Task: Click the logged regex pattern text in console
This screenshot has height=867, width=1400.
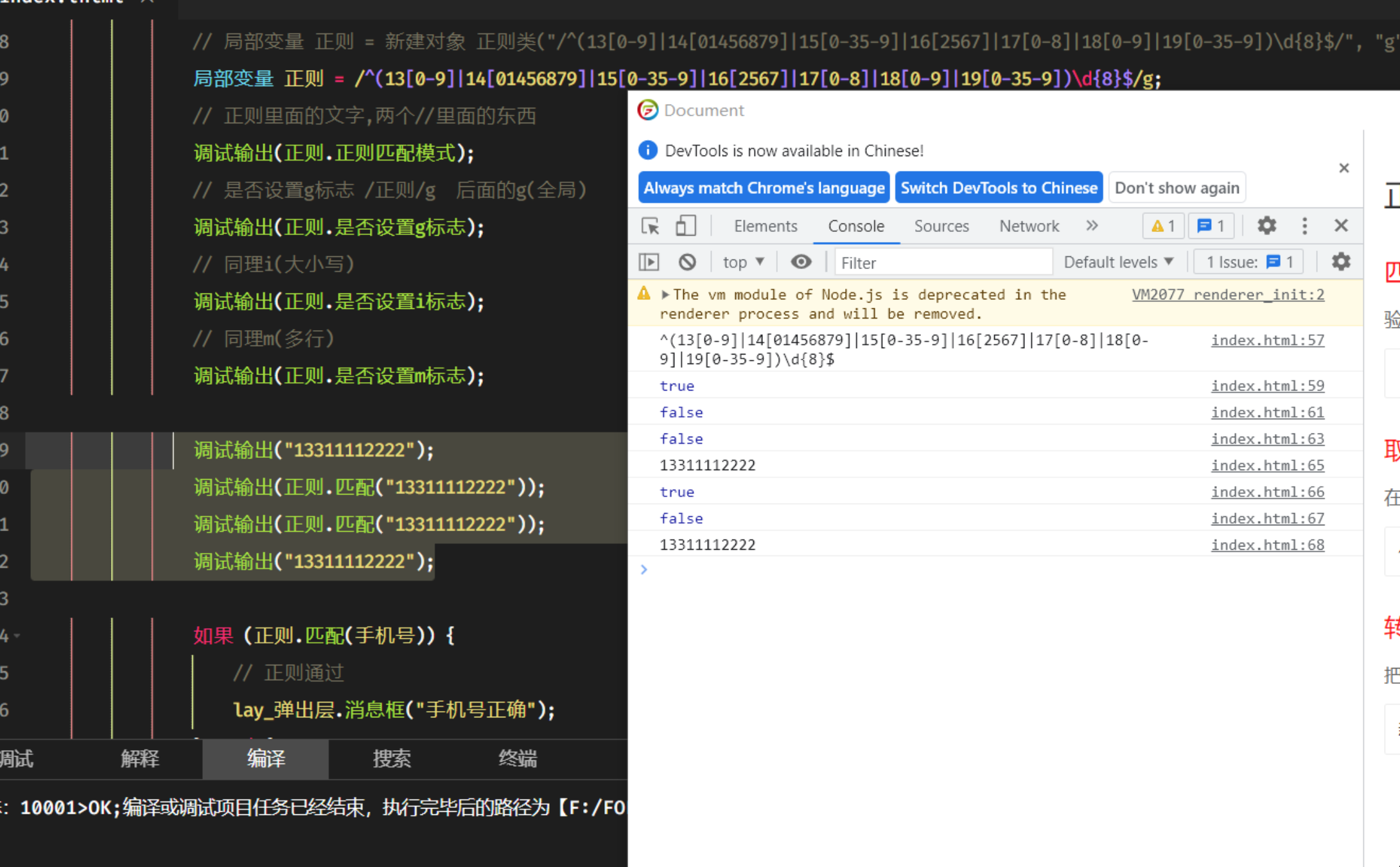Action: tap(904, 349)
